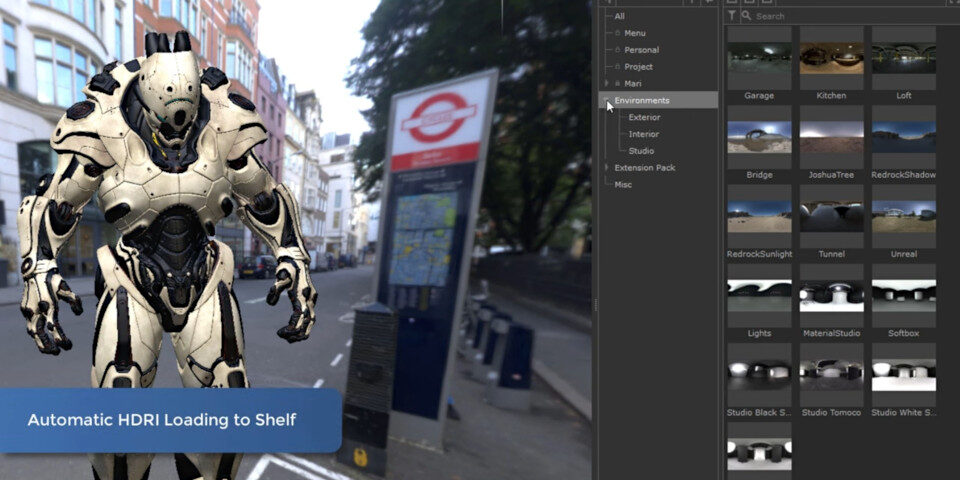Pick the Softbox lighting thumbnail
This screenshot has height=480, width=960.
(x=903, y=295)
